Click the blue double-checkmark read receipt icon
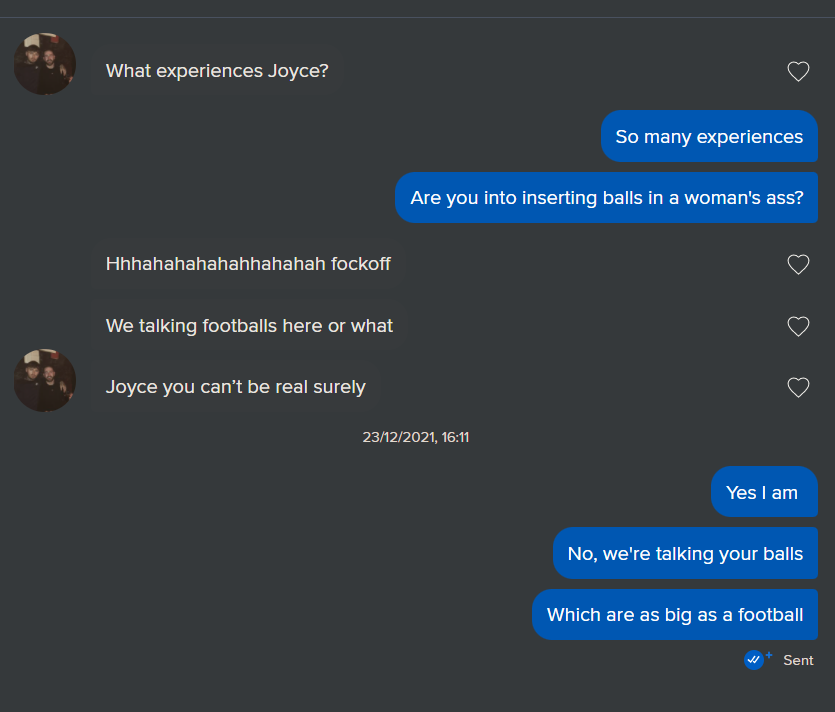This screenshot has height=712, width=835. (x=753, y=660)
